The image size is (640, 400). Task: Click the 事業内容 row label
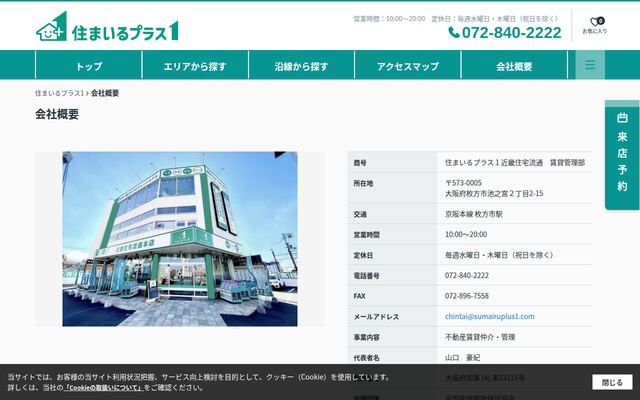click(367, 338)
